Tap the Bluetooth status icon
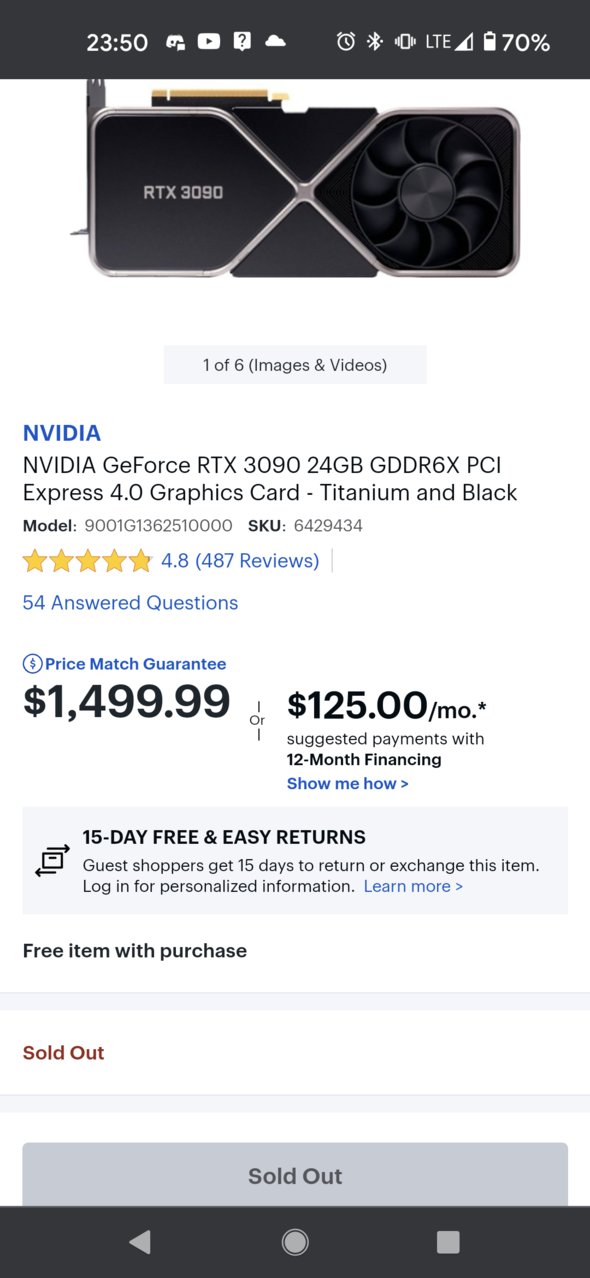Viewport: 590px width, 1278px height. (374, 41)
